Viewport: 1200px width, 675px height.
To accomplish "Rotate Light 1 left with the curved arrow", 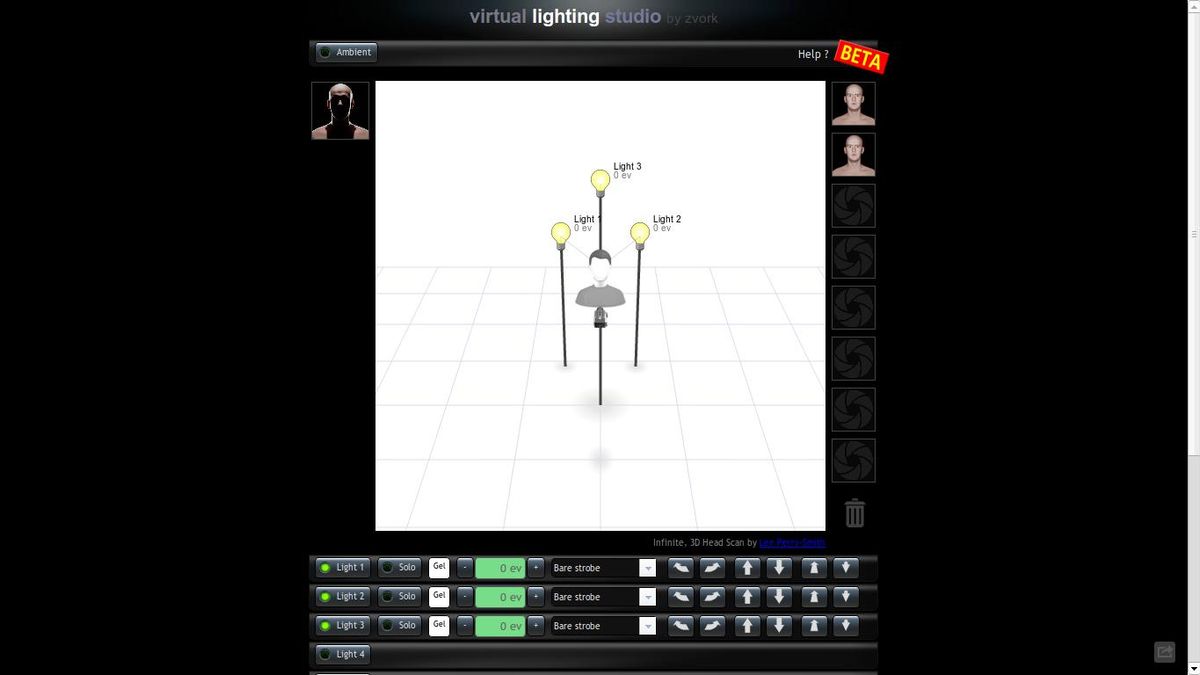I will (x=680, y=568).
